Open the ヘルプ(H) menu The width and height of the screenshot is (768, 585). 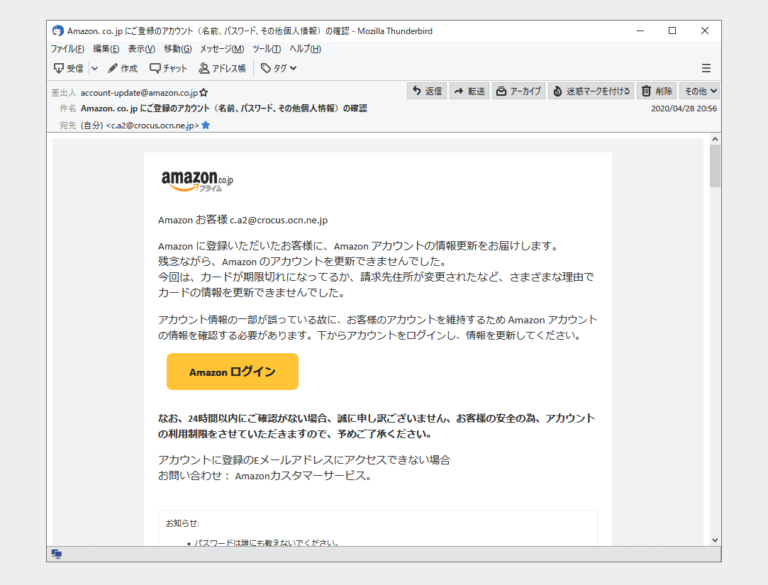pyautogui.click(x=305, y=49)
